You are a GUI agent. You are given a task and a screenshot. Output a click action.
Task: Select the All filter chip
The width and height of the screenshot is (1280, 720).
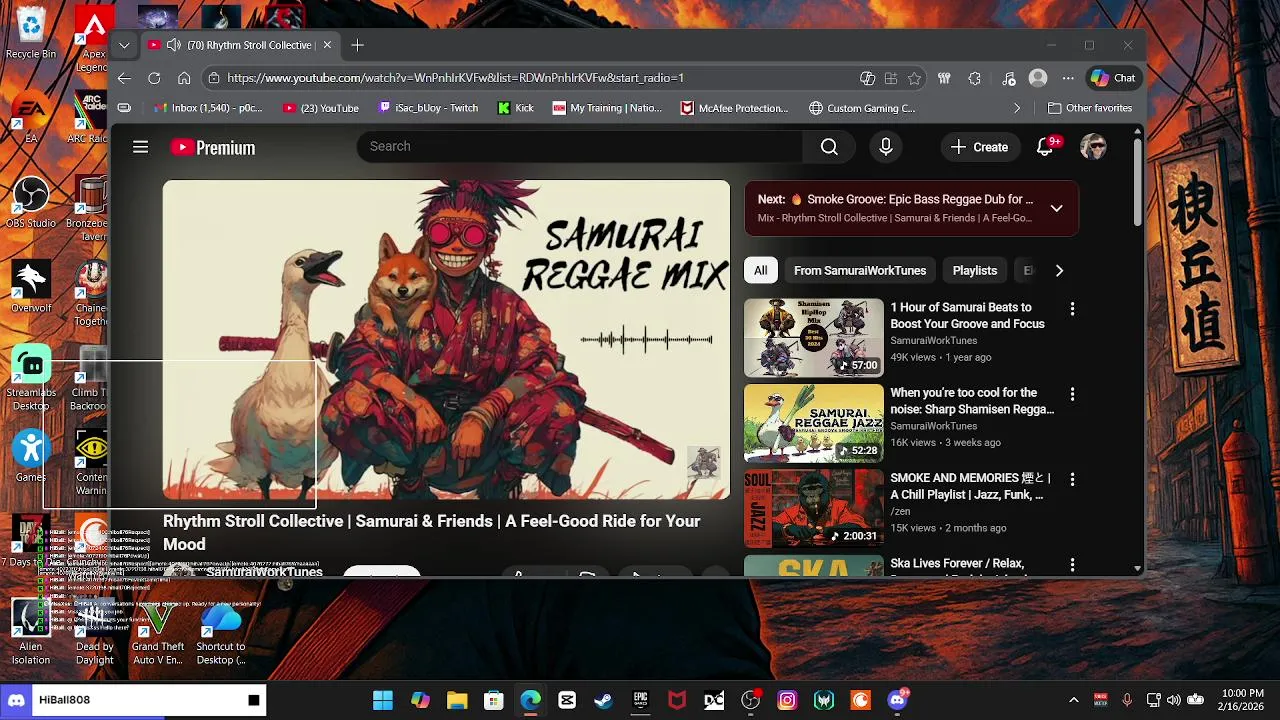point(760,271)
